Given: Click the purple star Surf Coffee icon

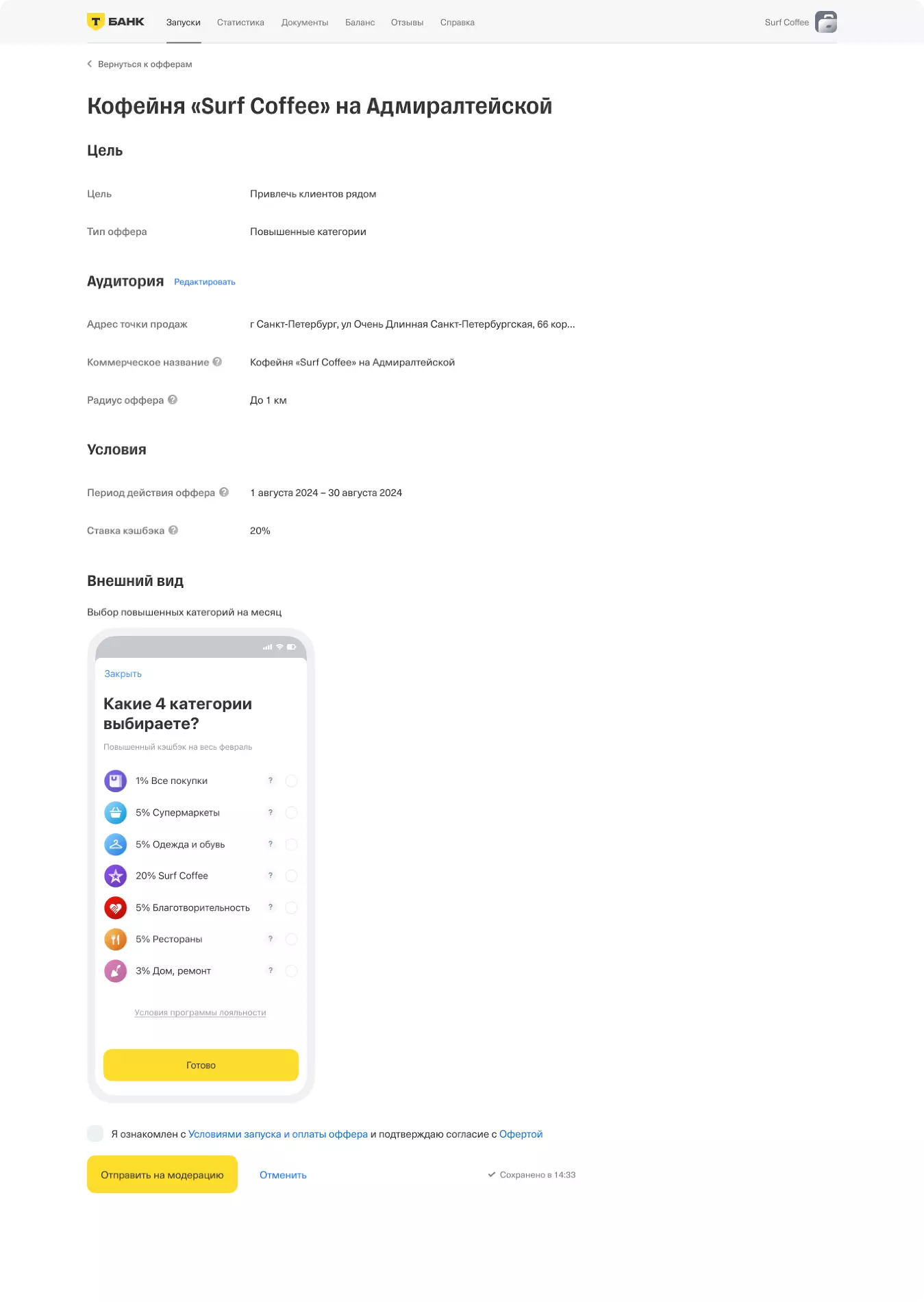Looking at the screenshot, I should pos(116,876).
